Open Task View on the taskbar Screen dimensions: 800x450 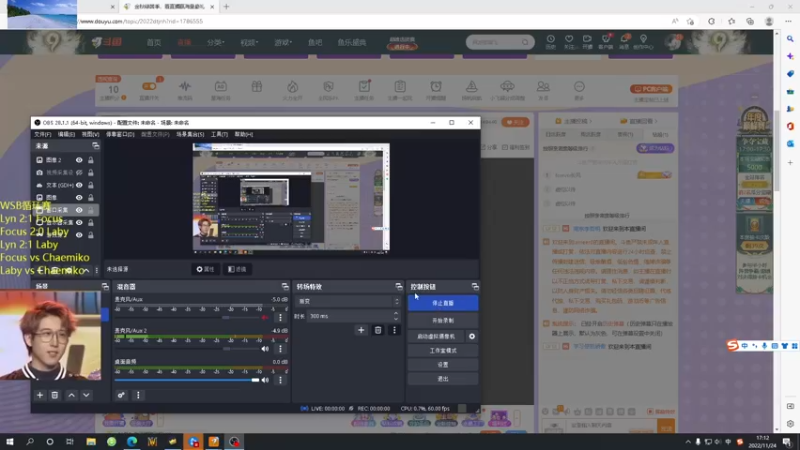[x=70, y=442]
